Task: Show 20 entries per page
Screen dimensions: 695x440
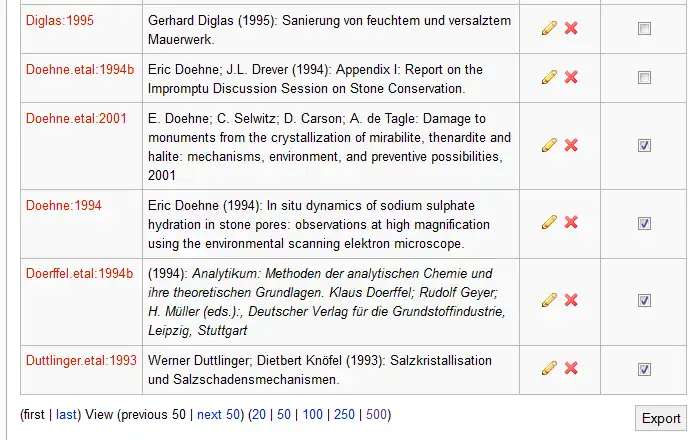Action: 260,414
